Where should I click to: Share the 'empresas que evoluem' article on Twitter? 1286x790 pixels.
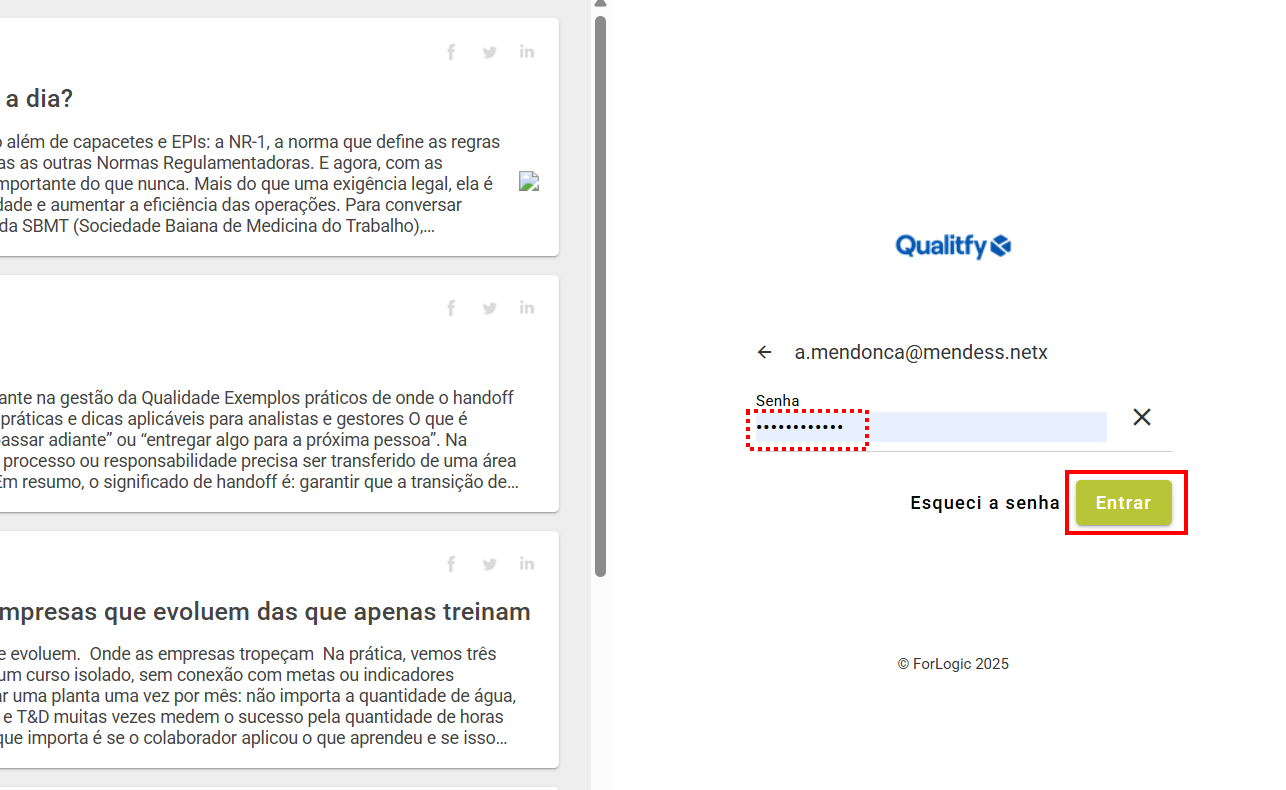(x=489, y=564)
